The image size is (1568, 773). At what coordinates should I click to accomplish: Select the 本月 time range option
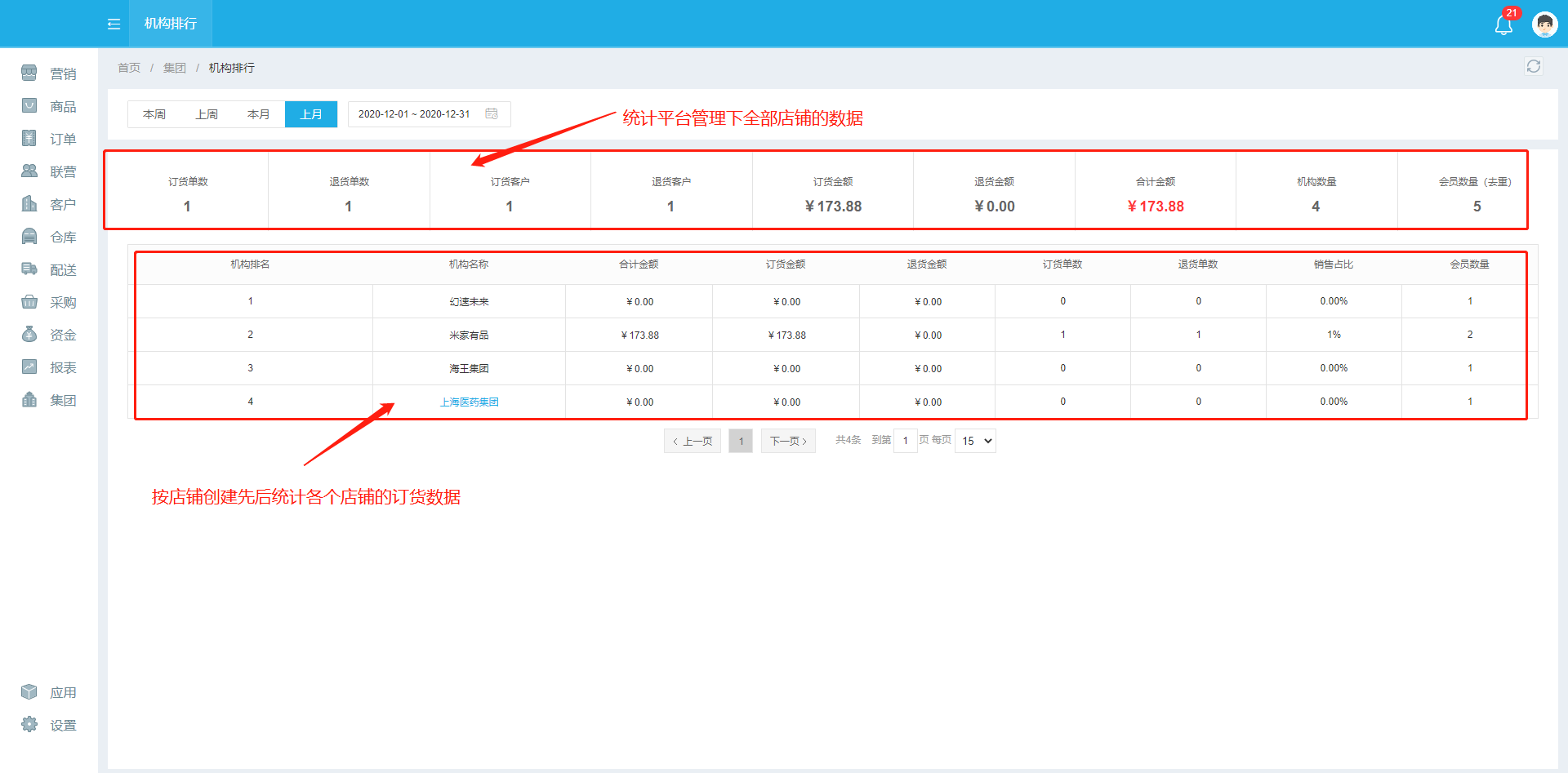point(259,114)
